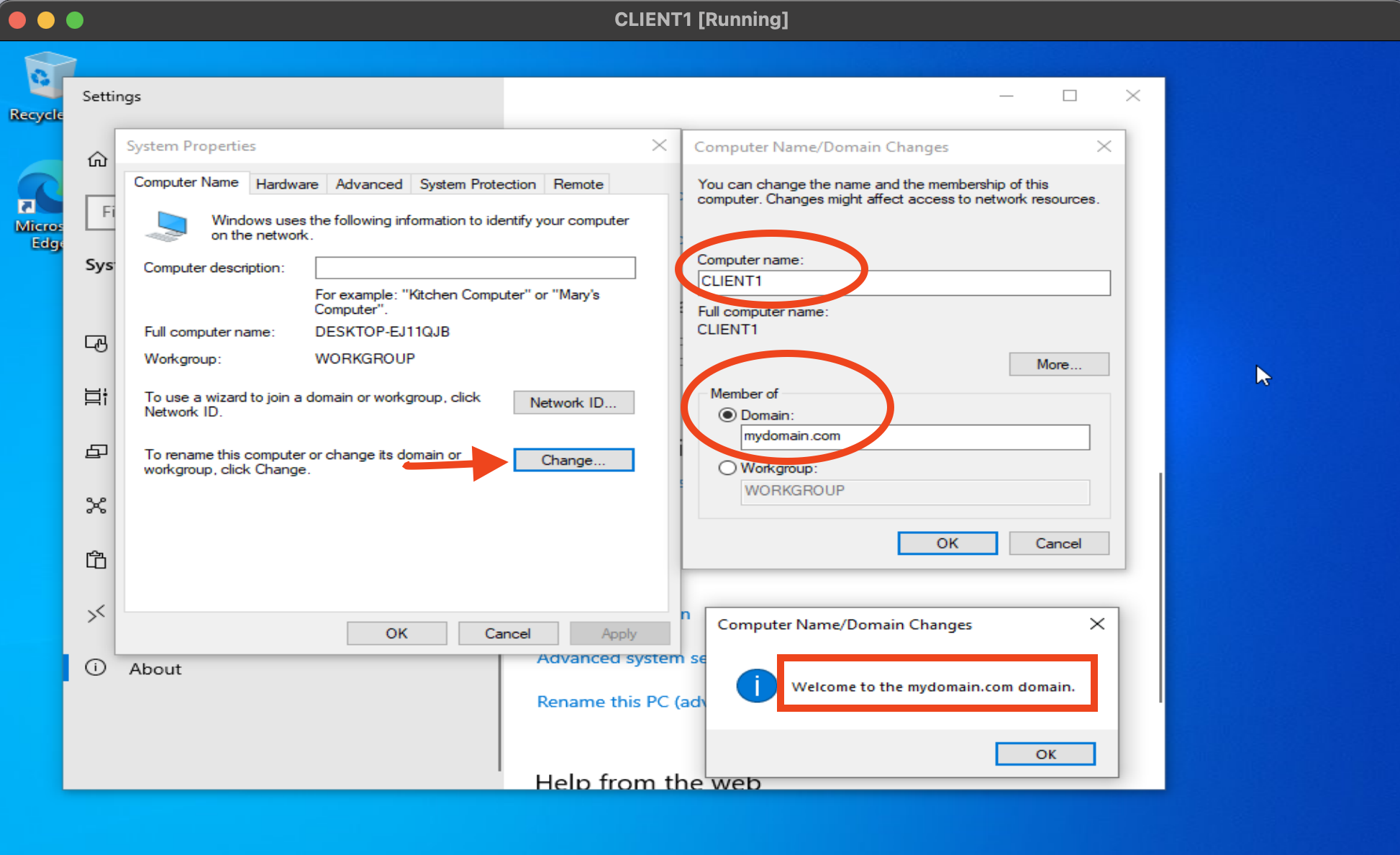Click the Change... button
This screenshot has width=1400, height=855.
[x=573, y=460]
